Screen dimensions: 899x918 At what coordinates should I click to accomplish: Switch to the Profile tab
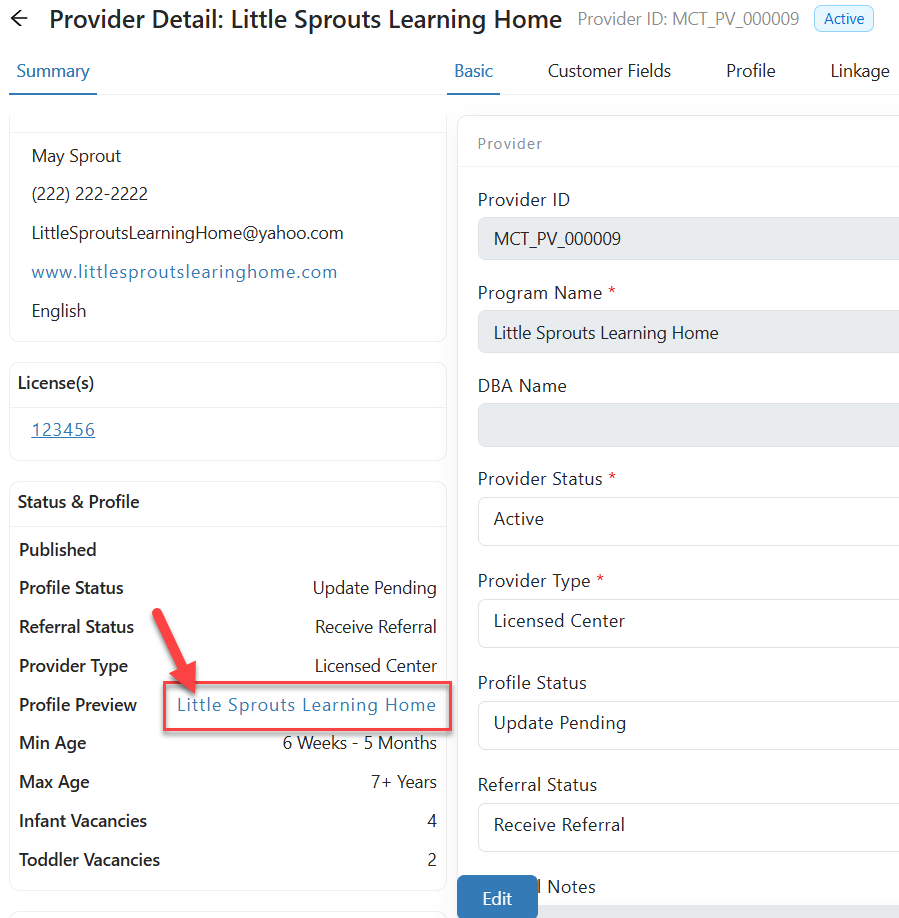pos(750,71)
